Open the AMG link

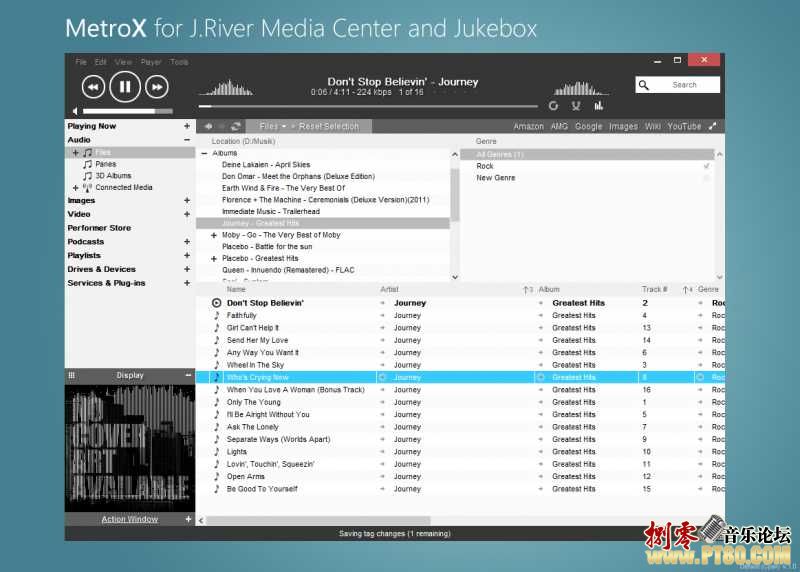coord(559,126)
